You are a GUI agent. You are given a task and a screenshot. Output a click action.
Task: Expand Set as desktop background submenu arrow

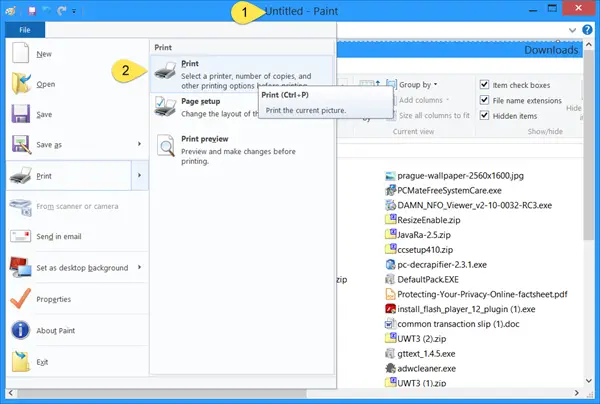(x=139, y=267)
